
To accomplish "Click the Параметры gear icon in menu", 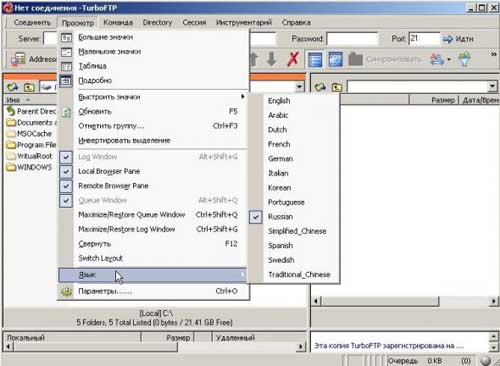I will [x=67, y=292].
